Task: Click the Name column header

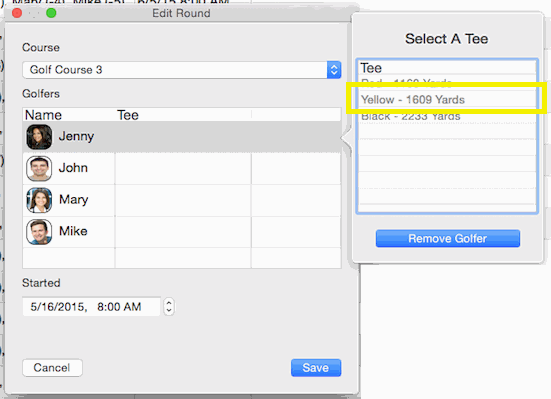Action: point(43,115)
